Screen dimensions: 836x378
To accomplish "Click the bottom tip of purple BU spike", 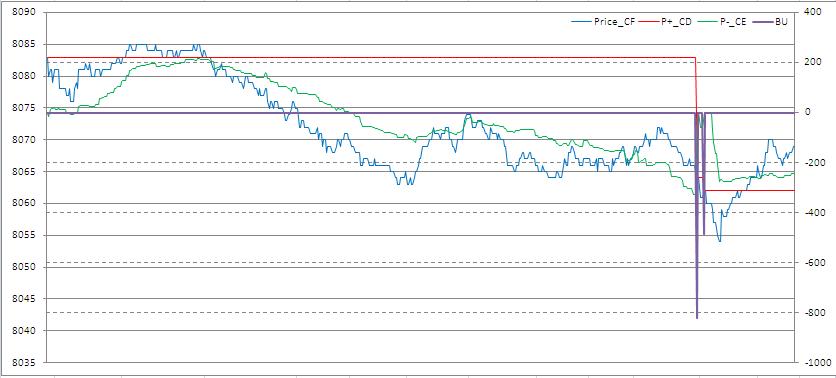I will point(697,317).
